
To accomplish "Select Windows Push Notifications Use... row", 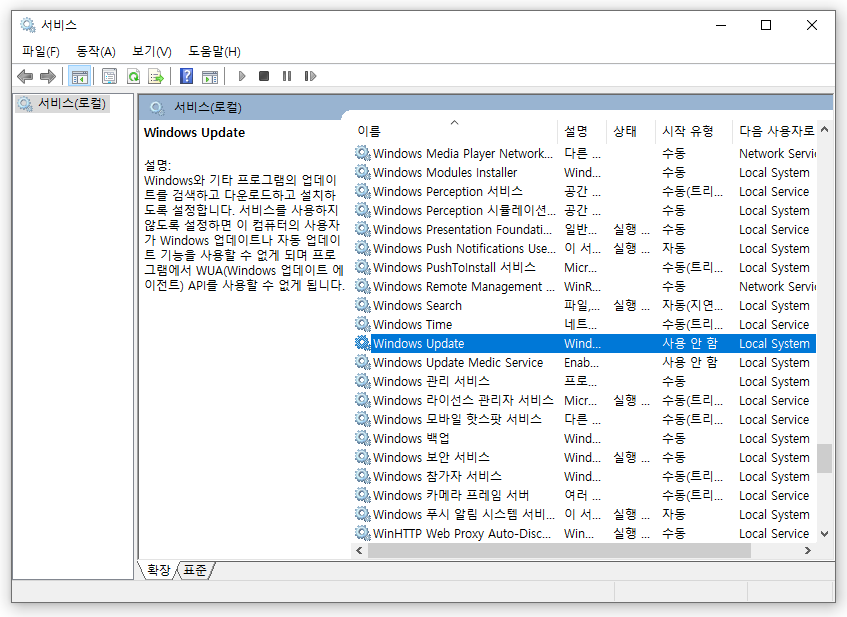I will point(584,248).
